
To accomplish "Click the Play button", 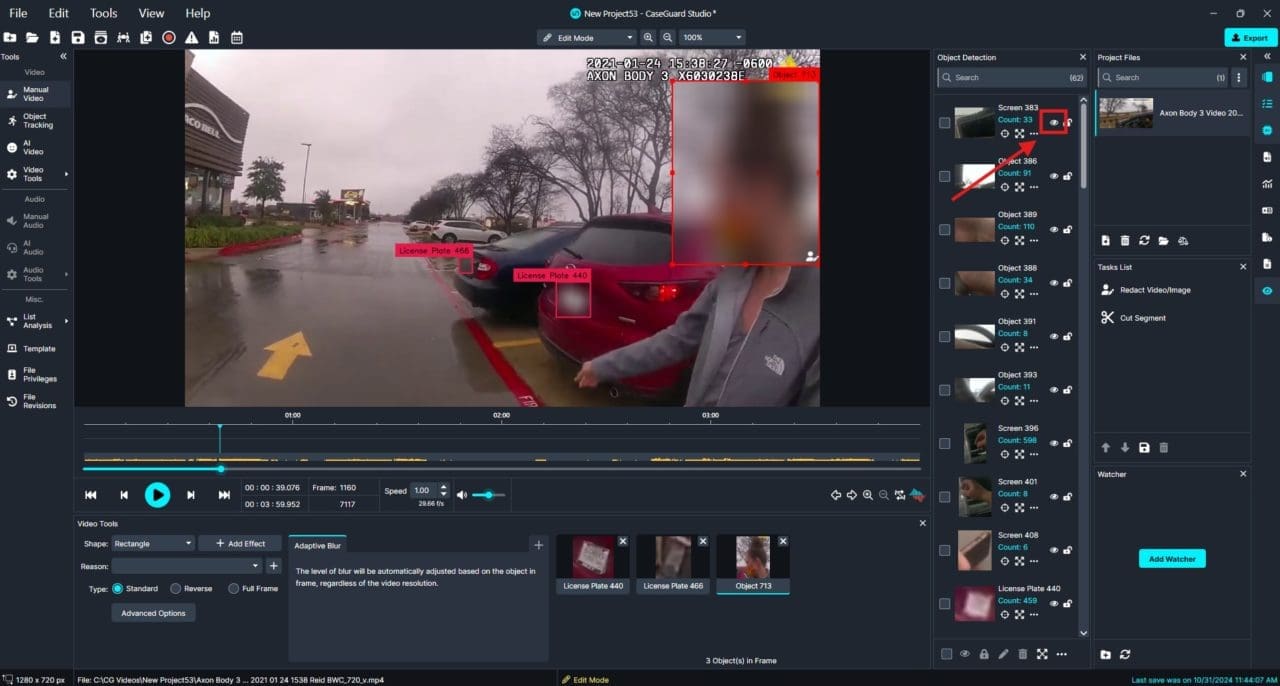I will pyautogui.click(x=157, y=494).
